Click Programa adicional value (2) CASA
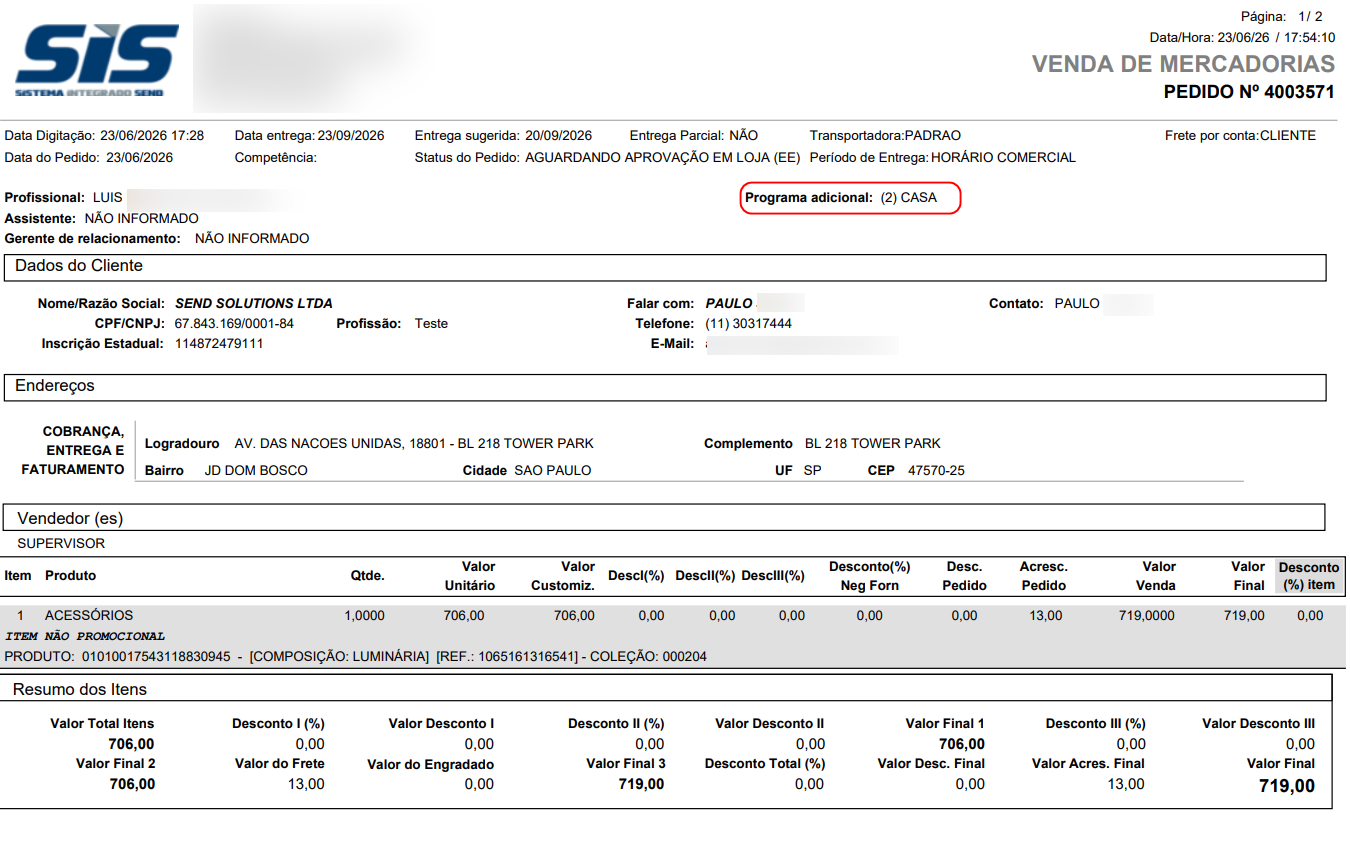The image size is (1350, 841). click(909, 197)
